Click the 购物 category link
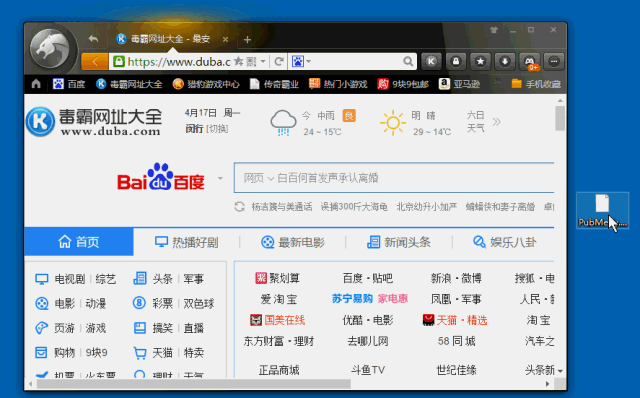 click(x=64, y=352)
